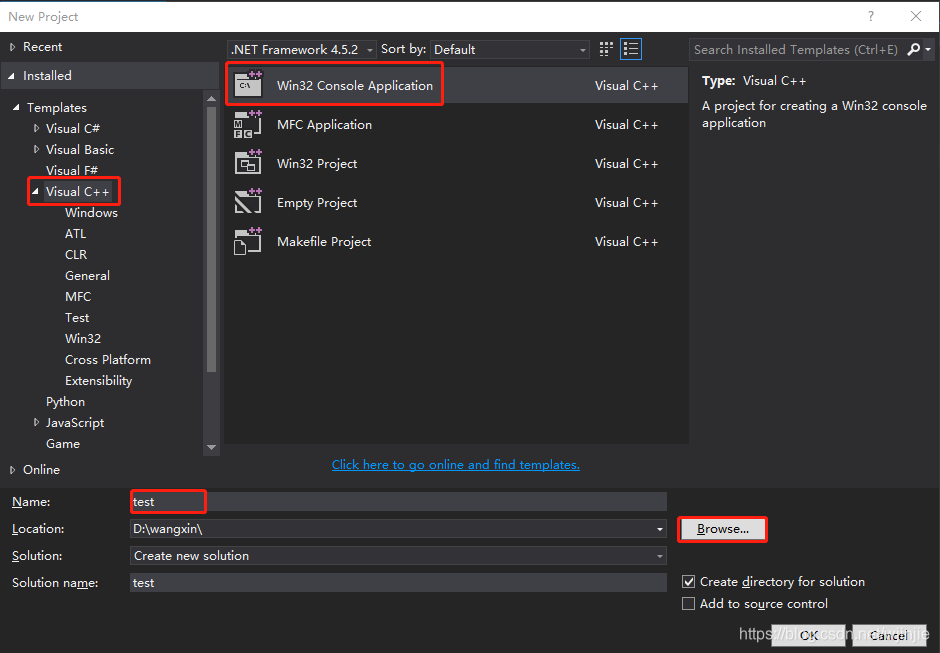Select the Game tree item

point(63,444)
